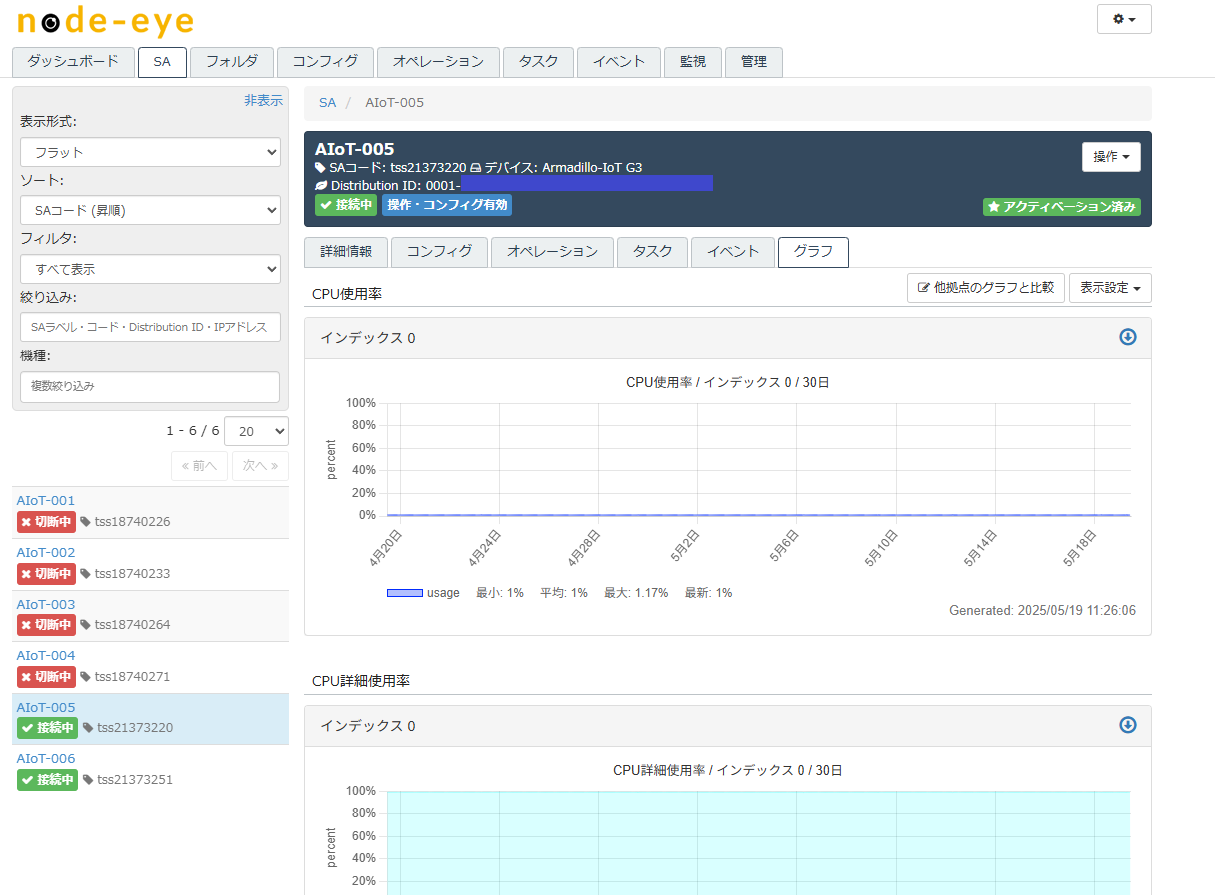
Task: Click the SAコード tag icon in header
Action: (x=320, y=168)
